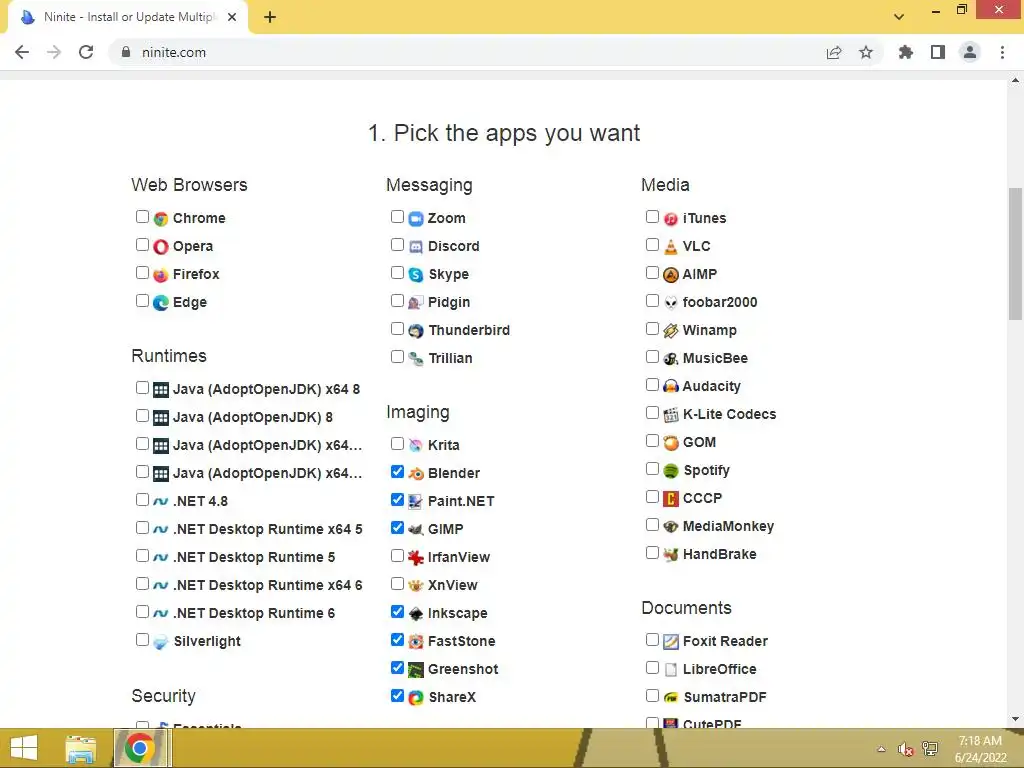Screen dimensions: 1024x768
Task: Click the extensions puzzle icon in toolbar
Action: 906,52
